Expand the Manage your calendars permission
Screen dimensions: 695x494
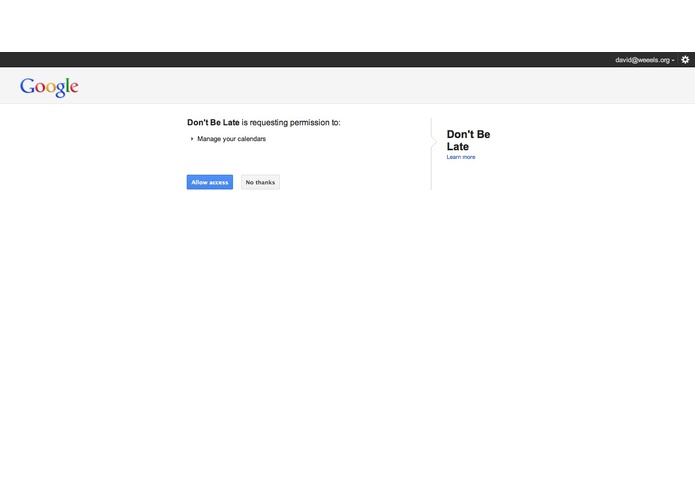(228, 139)
